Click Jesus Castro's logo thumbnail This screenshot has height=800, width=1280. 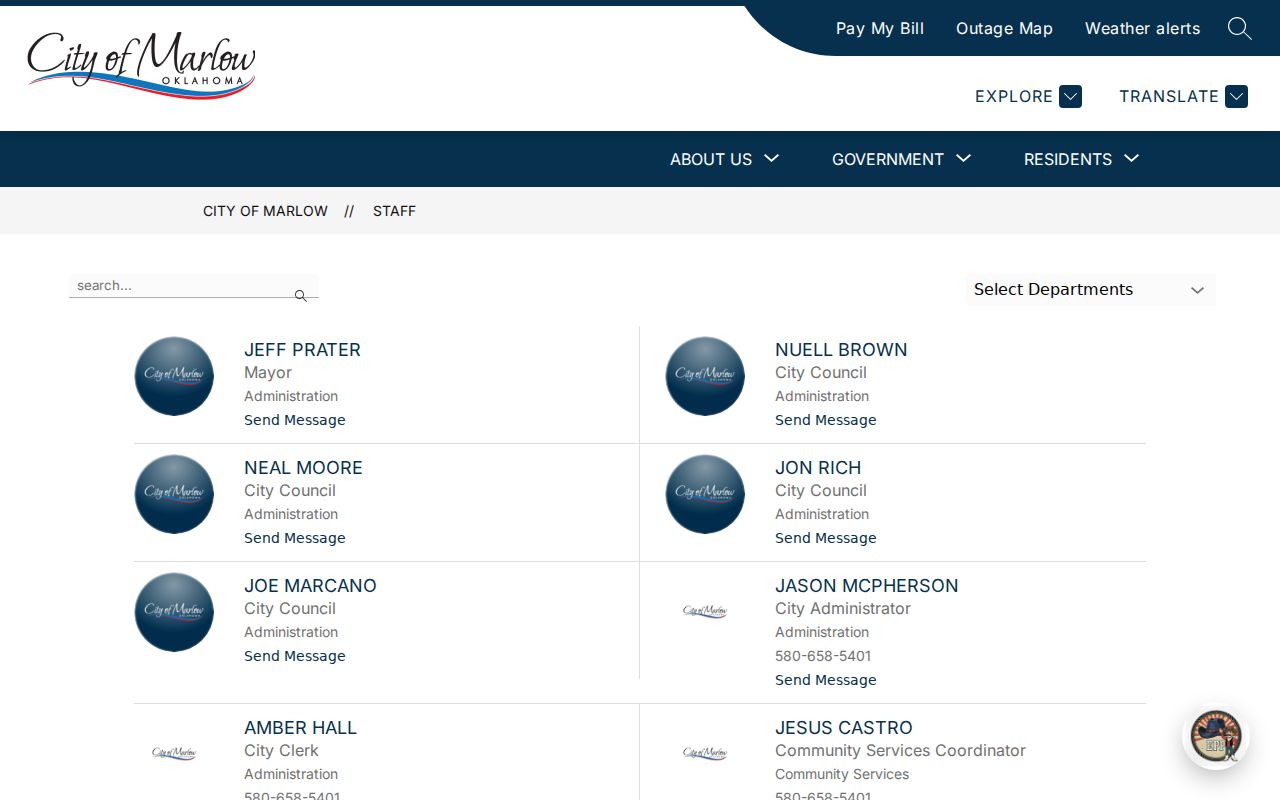coord(705,753)
